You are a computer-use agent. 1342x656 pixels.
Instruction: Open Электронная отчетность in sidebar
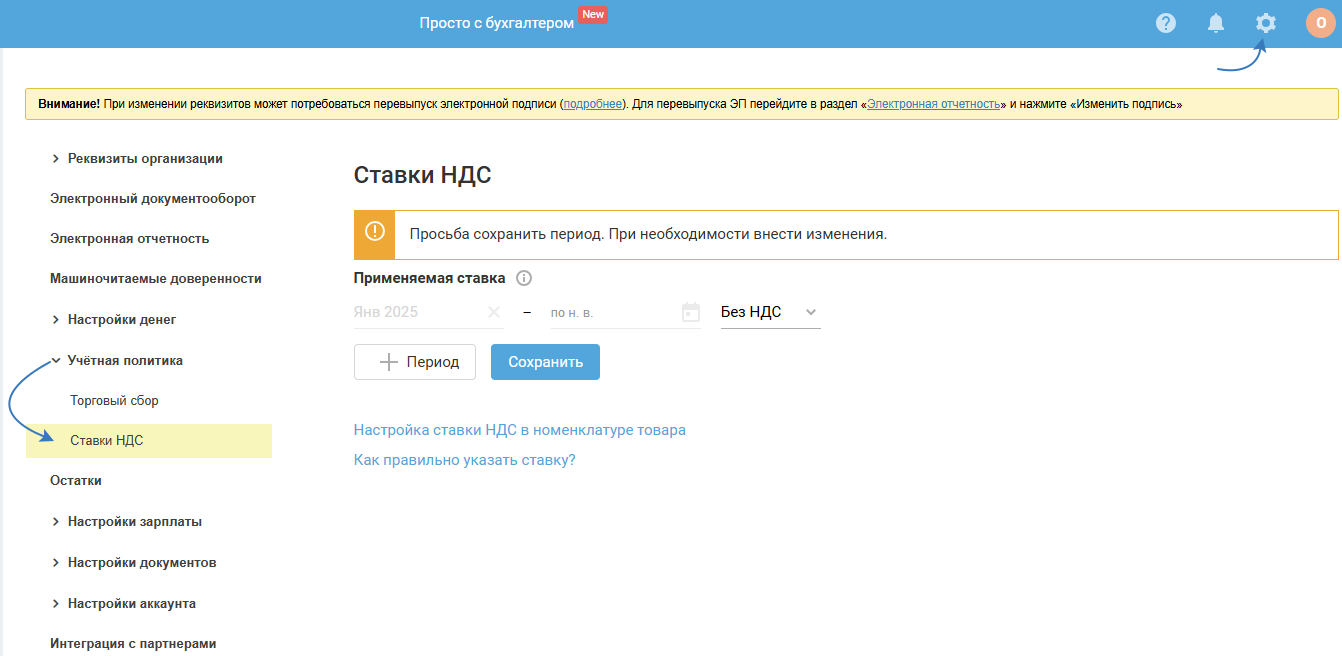tap(129, 239)
